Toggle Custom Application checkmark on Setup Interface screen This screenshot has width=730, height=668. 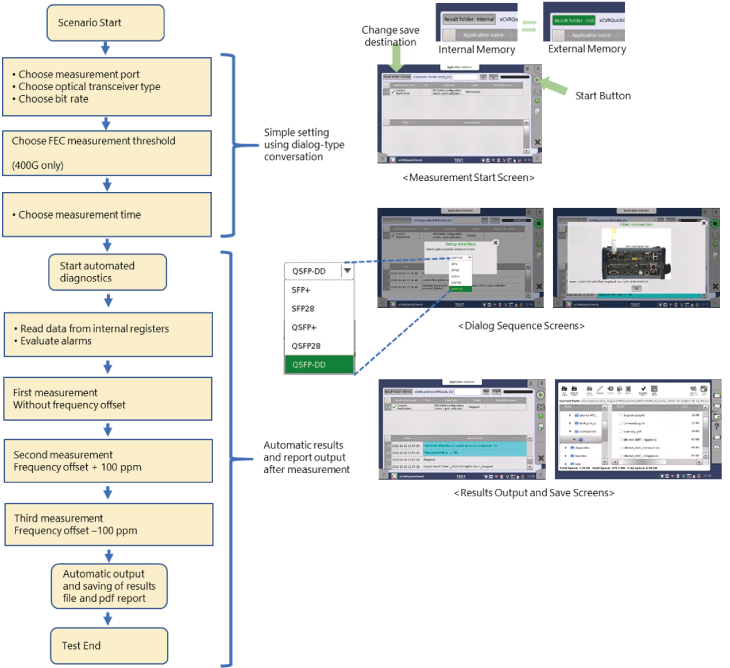tap(394, 236)
